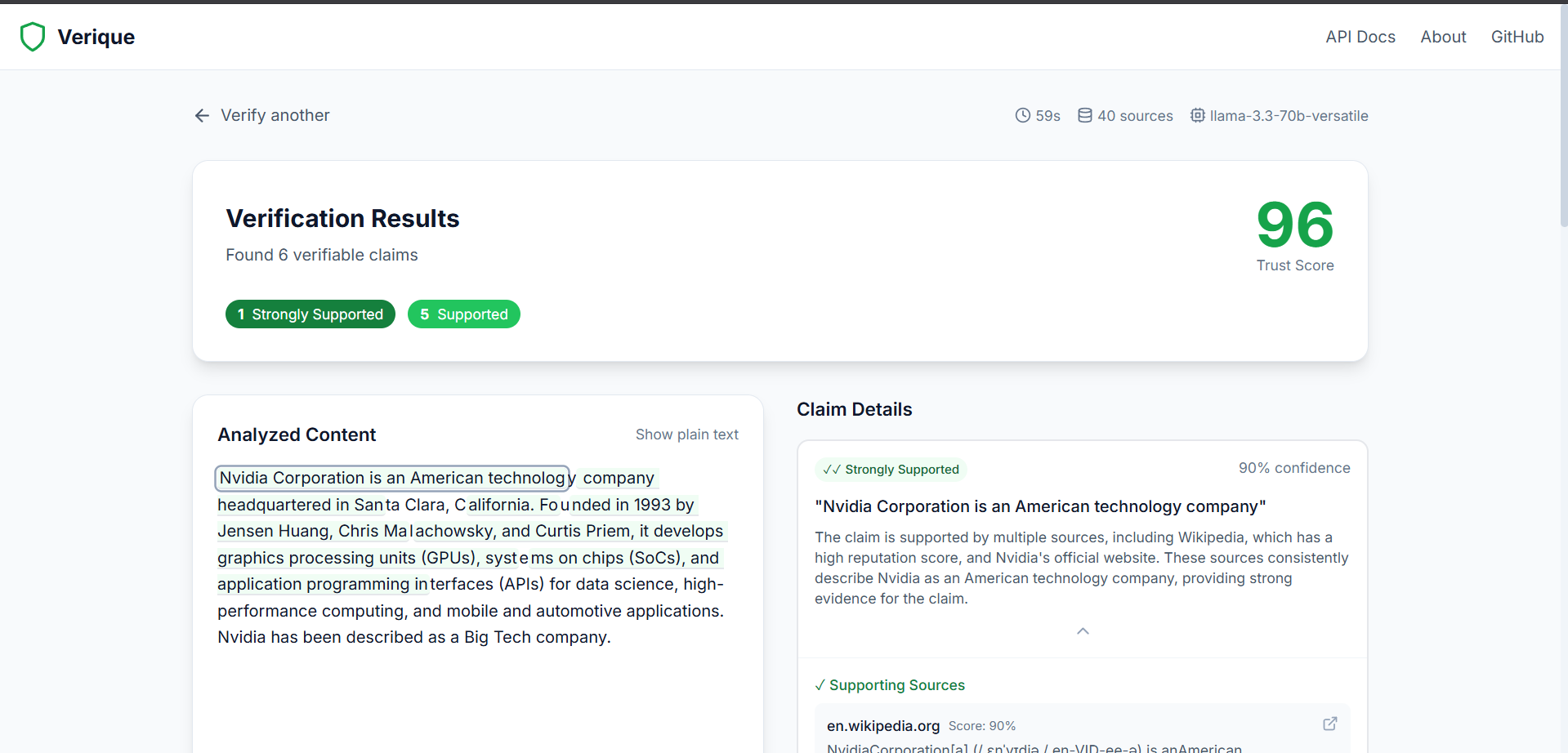The height and width of the screenshot is (753, 1568).
Task: Select the 'Founded in 1993 by' highlighted claim
Action: [616, 505]
